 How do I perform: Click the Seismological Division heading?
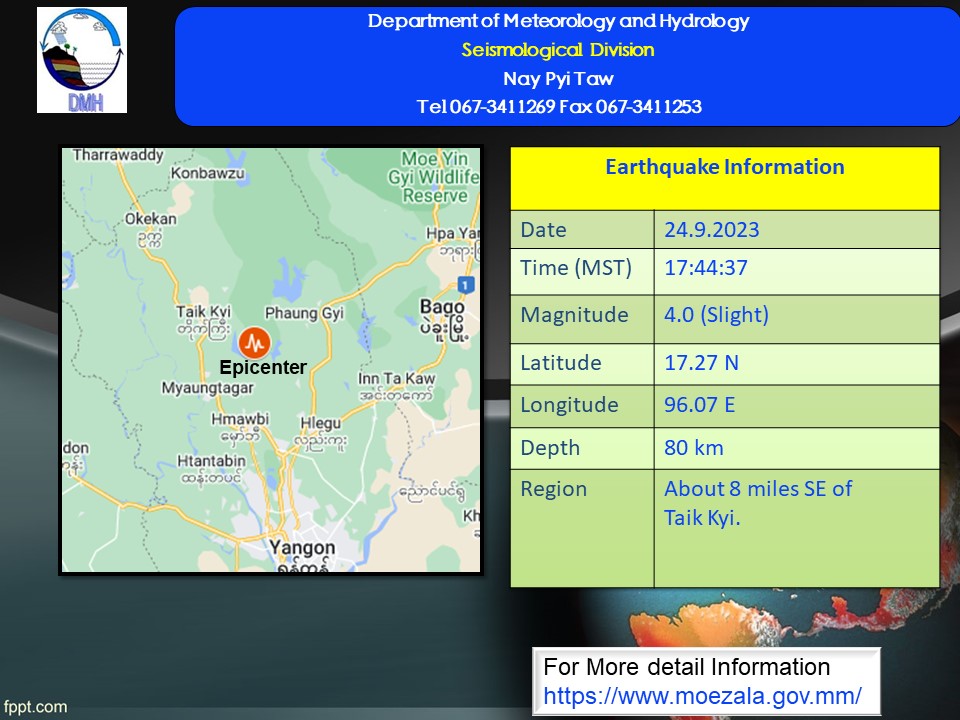tap(557, 50)
